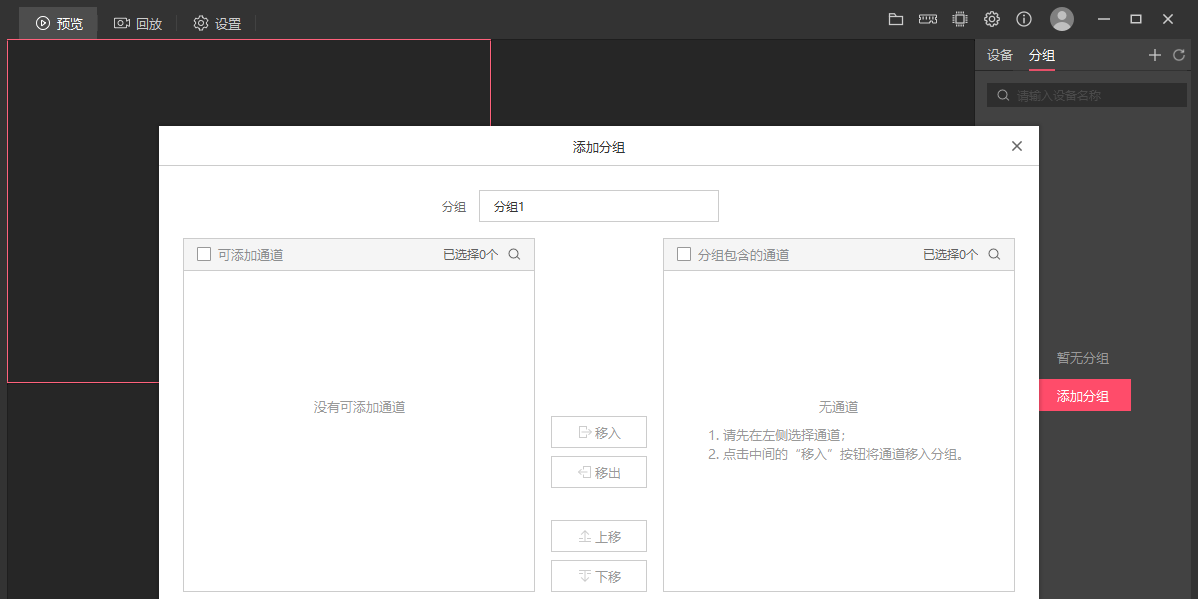Click the info circle icon
The width and height of the screenshot is (1198, 599).
1024,19
